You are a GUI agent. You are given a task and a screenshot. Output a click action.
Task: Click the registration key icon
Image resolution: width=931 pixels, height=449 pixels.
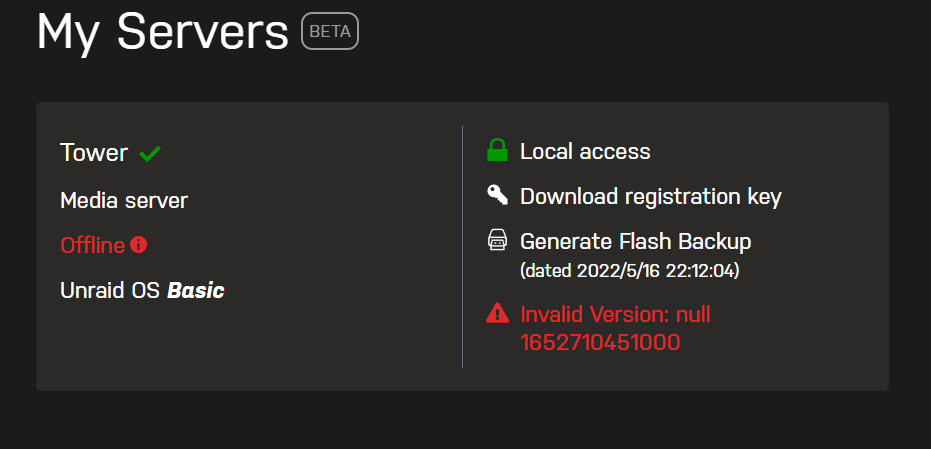497,195
